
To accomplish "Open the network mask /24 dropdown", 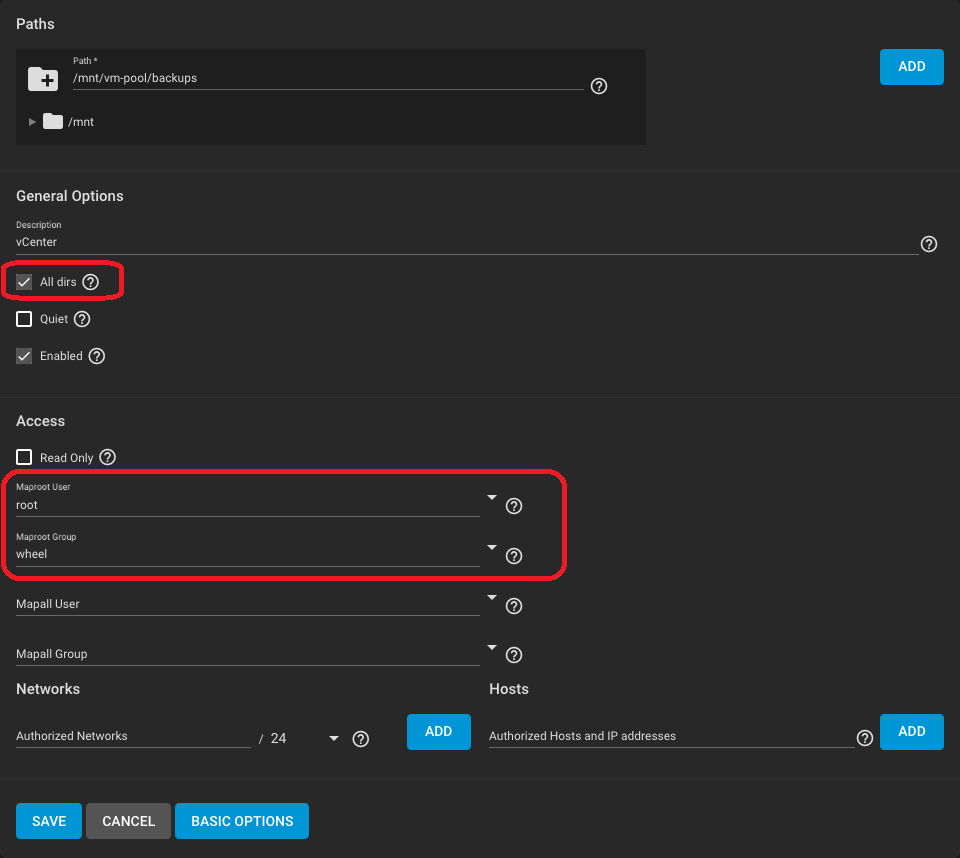I will 333,739.
